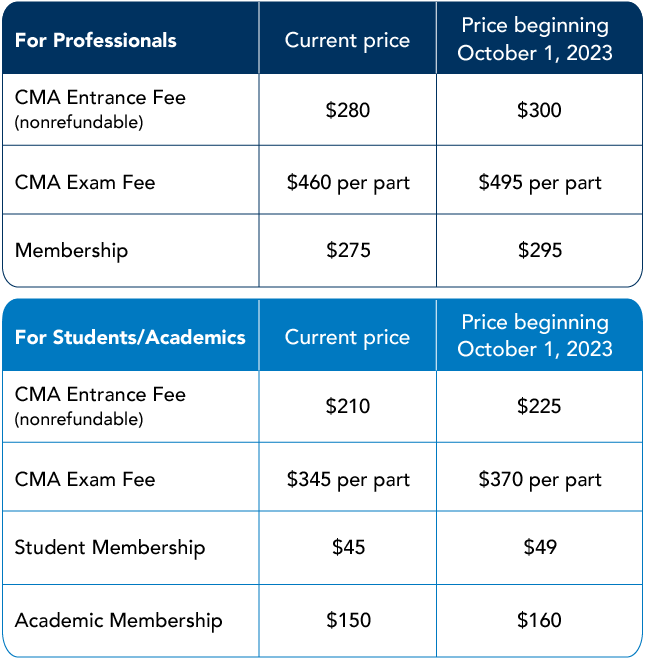Click the $275 membership price
This screenshot has height=659, width=645.
point(348,250)
